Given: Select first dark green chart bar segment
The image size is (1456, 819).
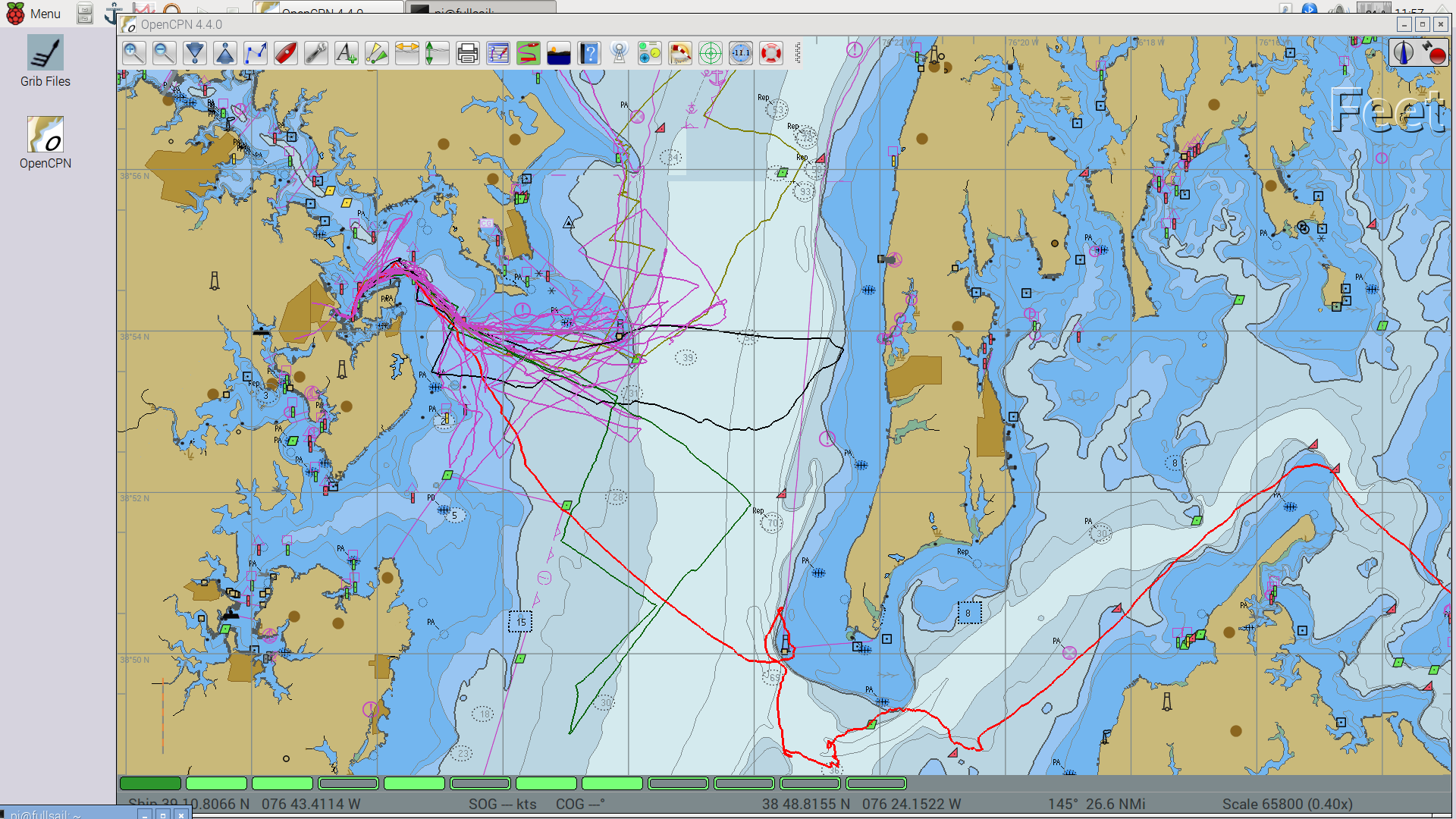Looking at the screenshot, I should [x=150, y=783].
